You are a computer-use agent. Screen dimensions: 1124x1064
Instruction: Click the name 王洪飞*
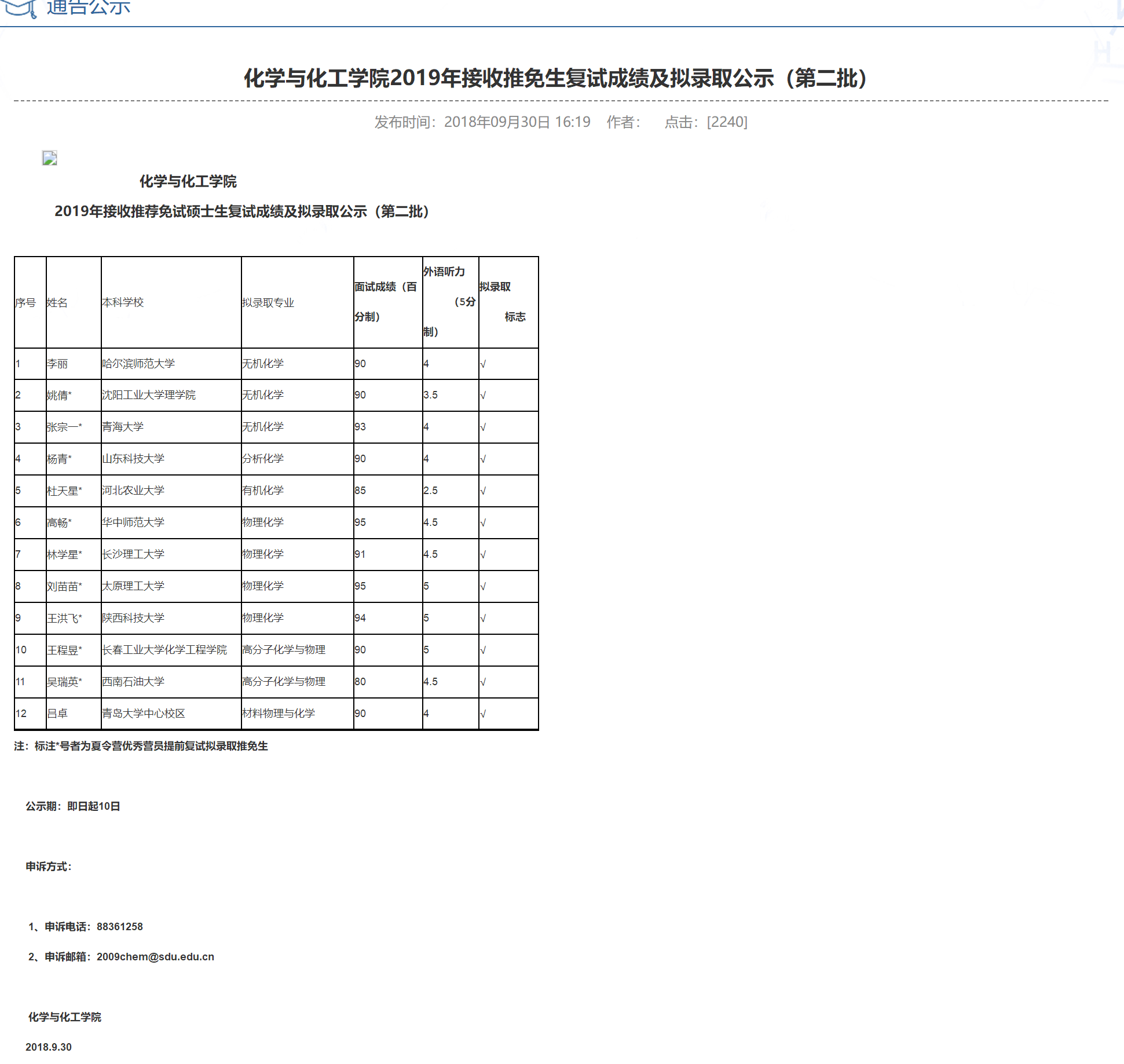(64, 618)
